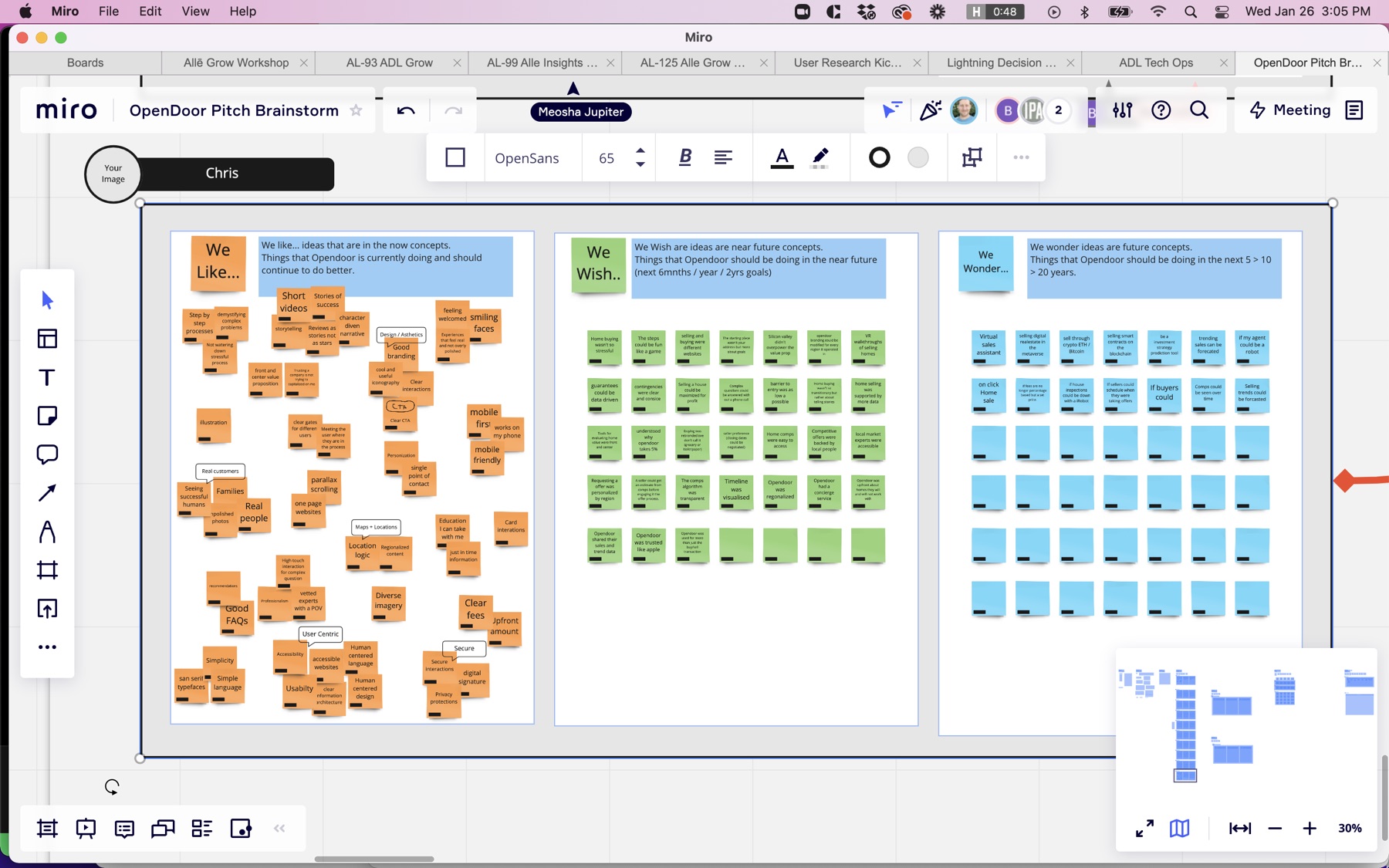Image resolution: width=1389 pixels, height=868 pixels.
Task: Show more tools via three dots
Action: (47, 647)
